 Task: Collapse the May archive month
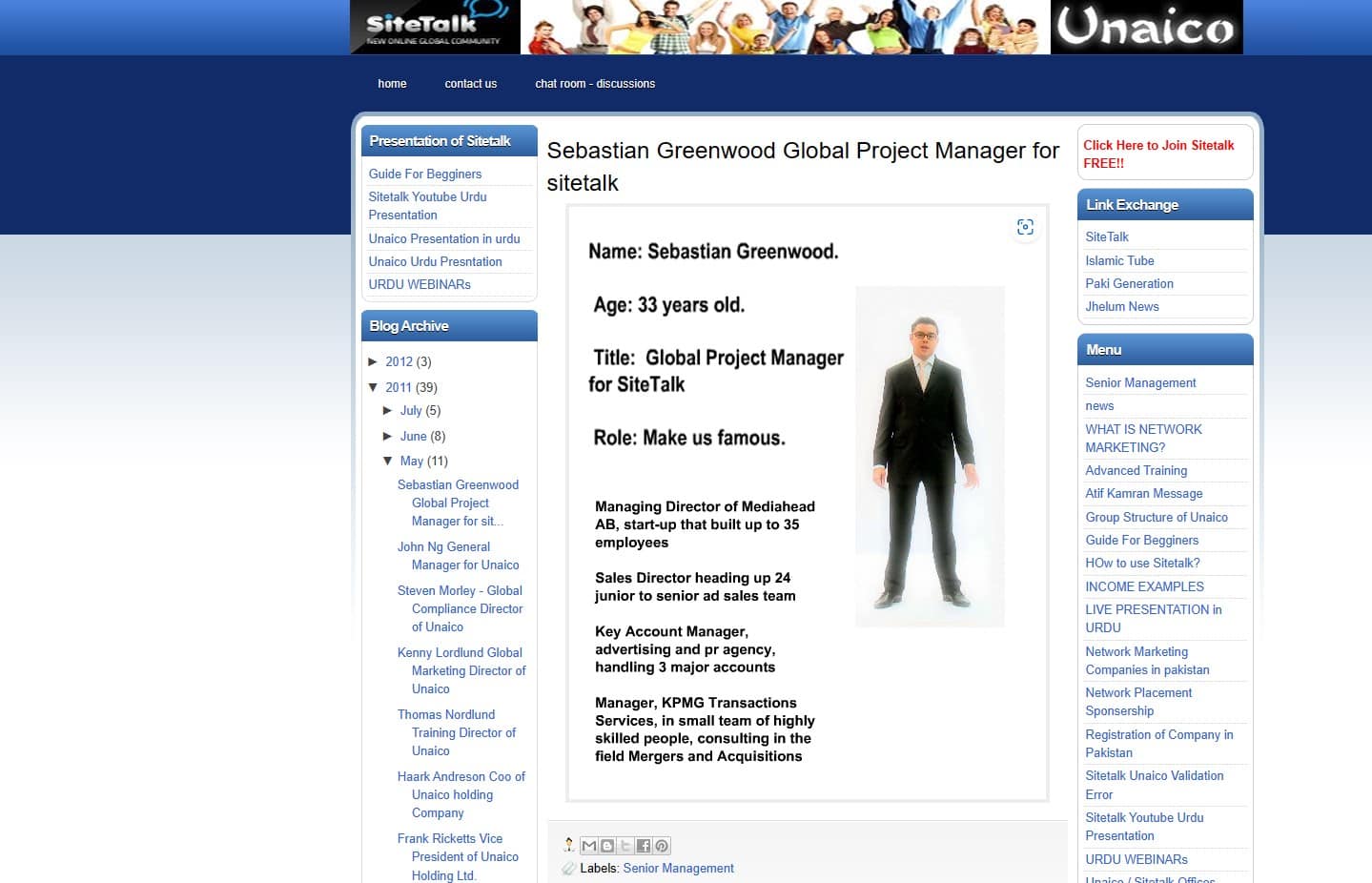pyautogui.click(x=388, y=461)
